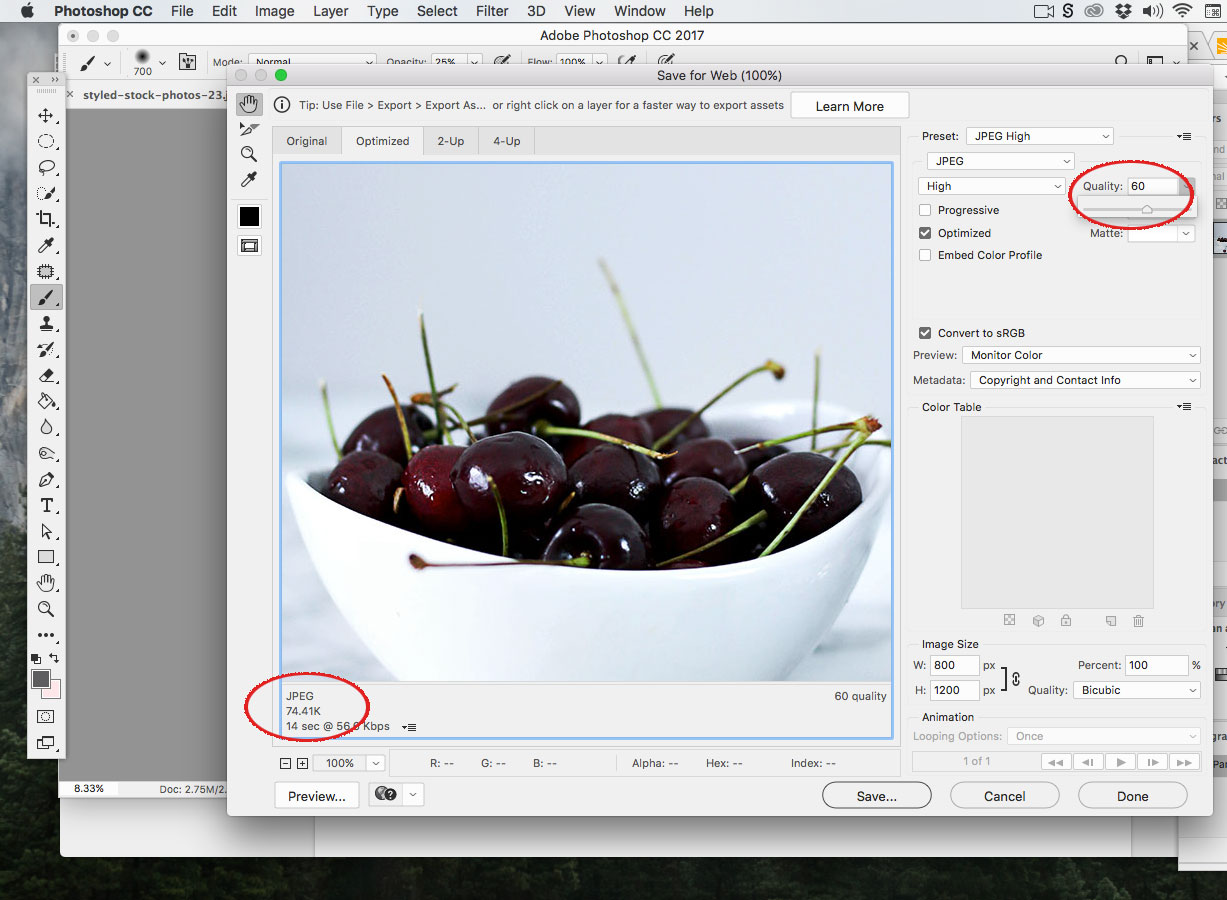Switch to the 4-Up tab
This screenshot has width=1227, height=900.
tap(507, 141)
